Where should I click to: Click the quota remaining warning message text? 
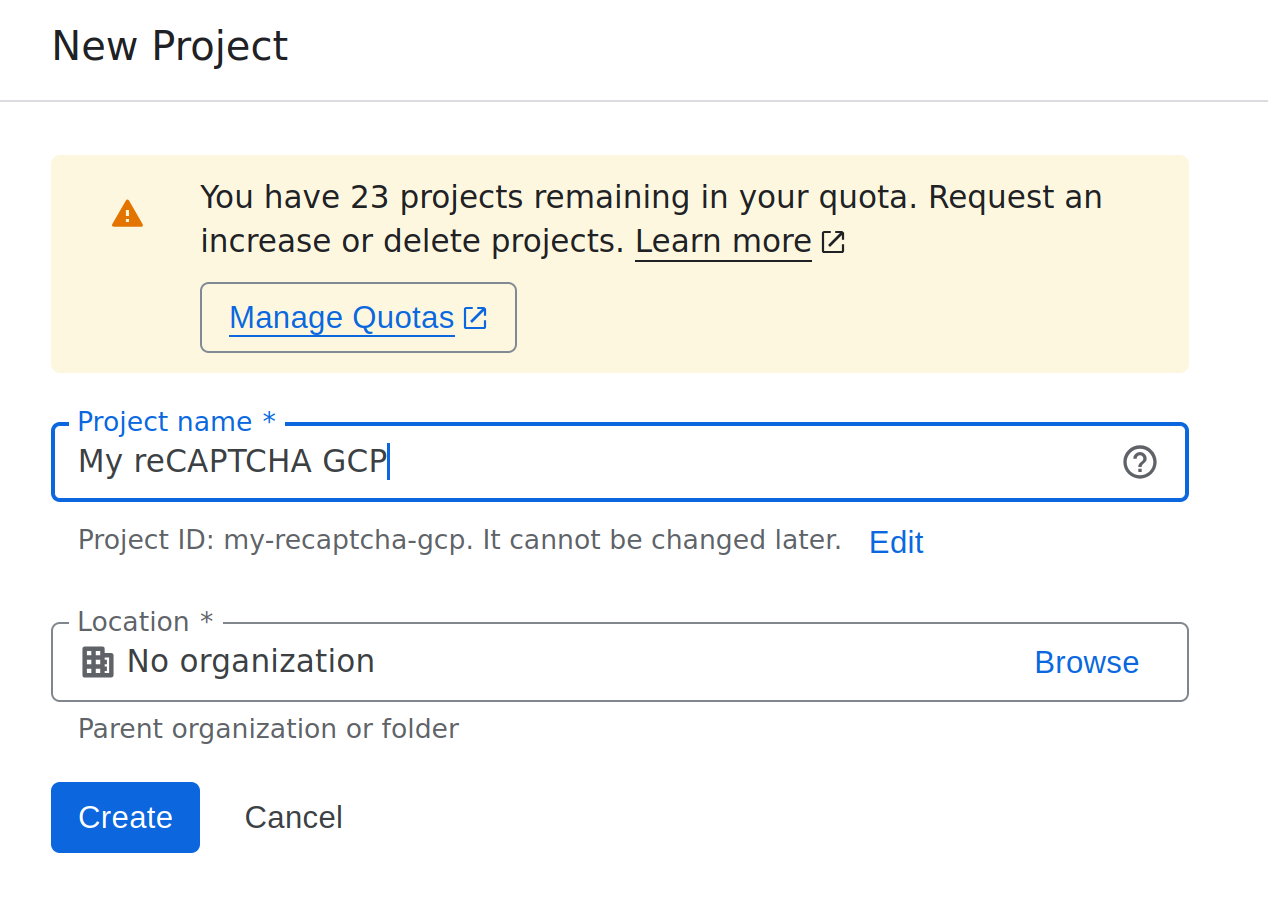[650, 198]
